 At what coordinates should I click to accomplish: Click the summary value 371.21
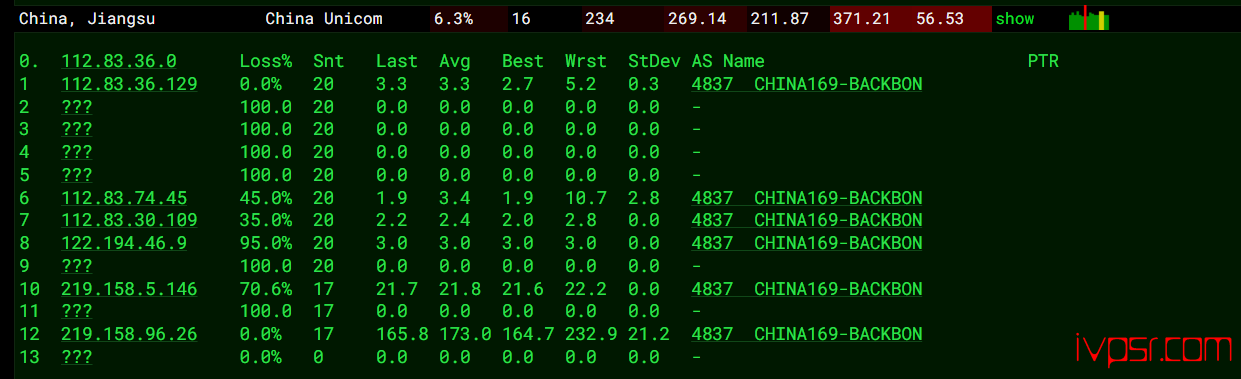pos(861,19)
